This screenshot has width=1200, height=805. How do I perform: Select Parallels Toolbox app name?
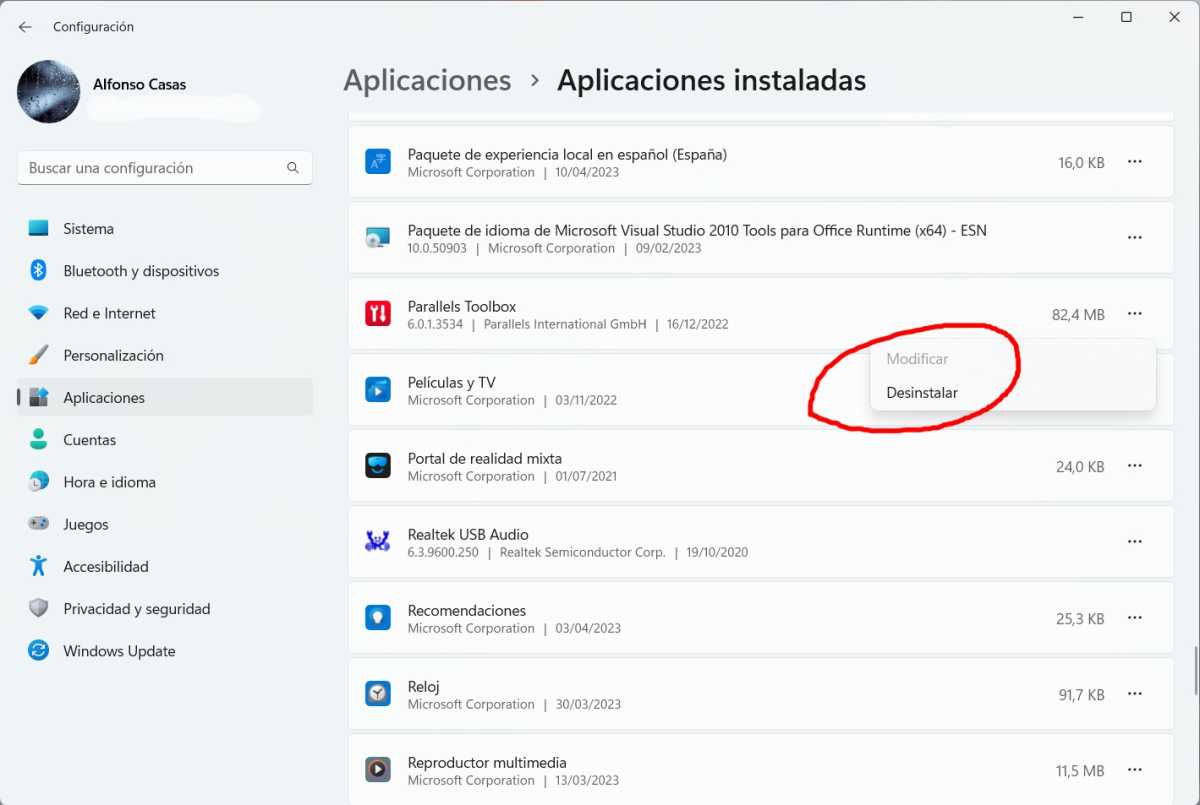click(462, 306)
